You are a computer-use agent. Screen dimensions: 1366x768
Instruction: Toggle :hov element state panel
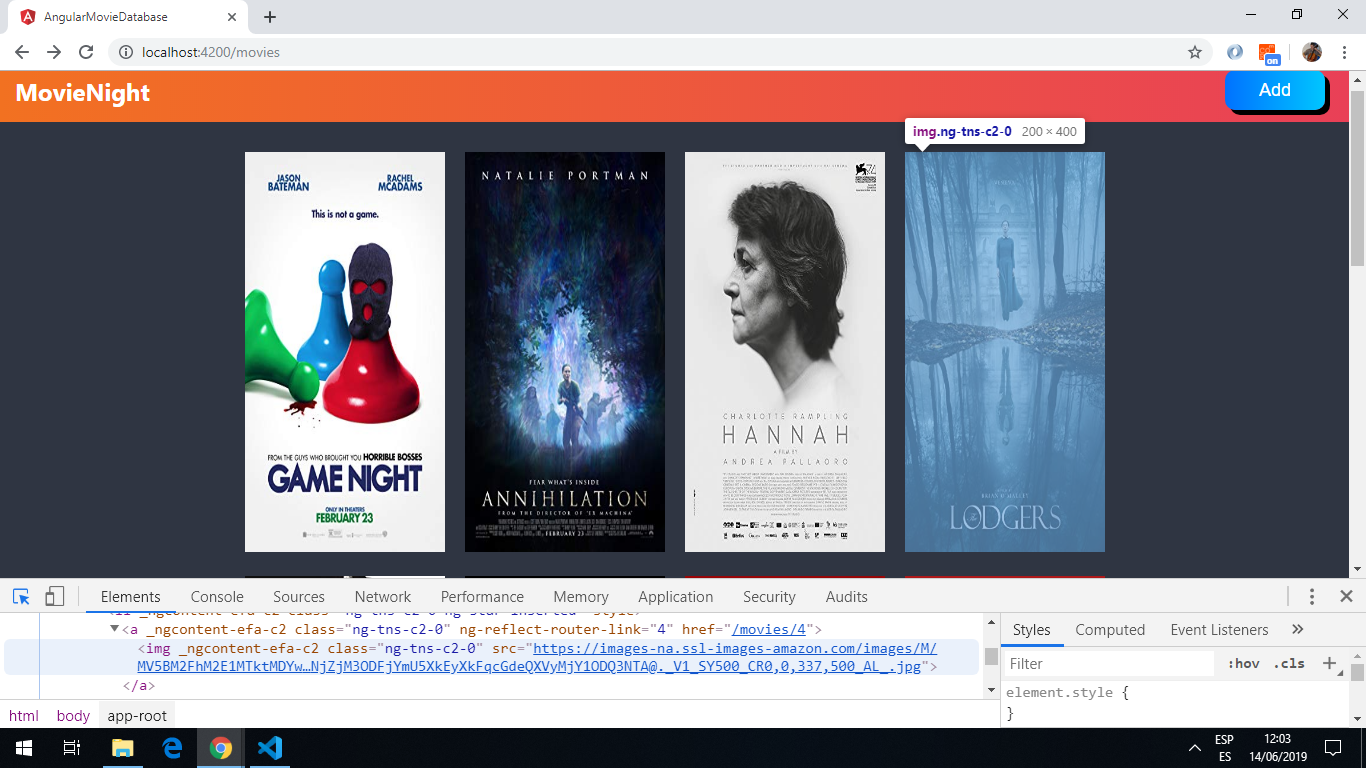(x=1243, y=663)
